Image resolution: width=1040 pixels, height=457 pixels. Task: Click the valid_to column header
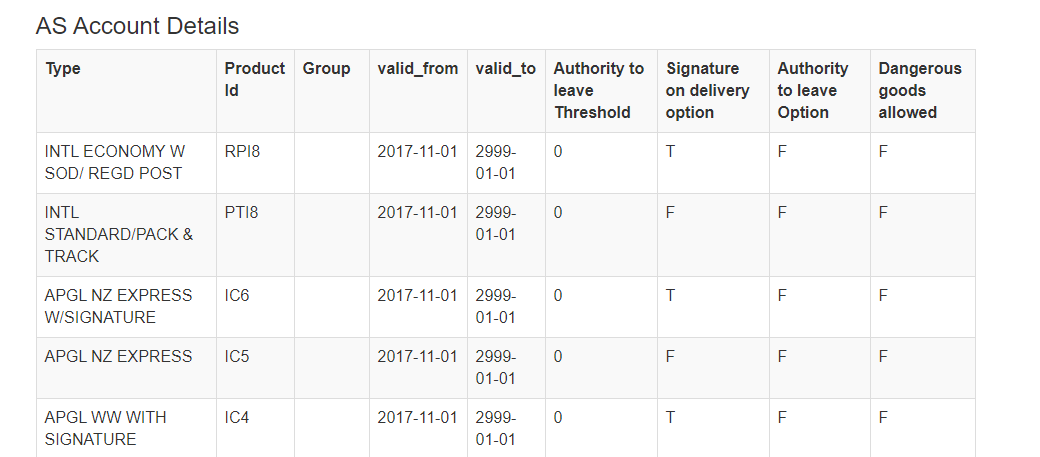coord(506,69)
